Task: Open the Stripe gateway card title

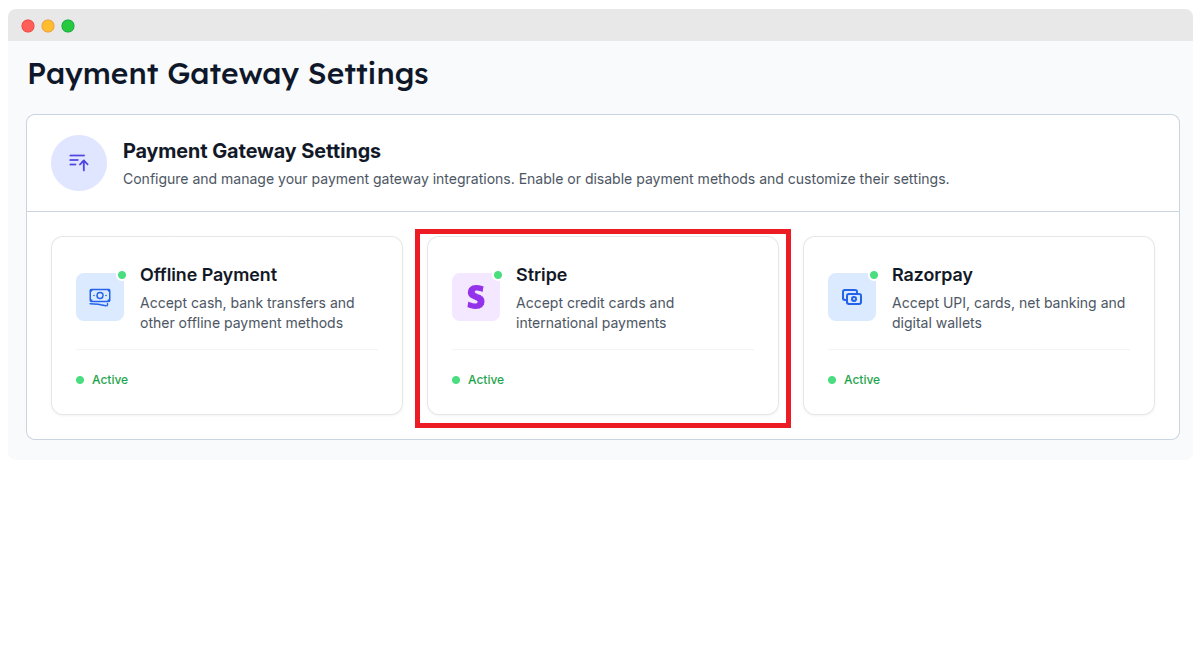Action: tap(541, 275)
